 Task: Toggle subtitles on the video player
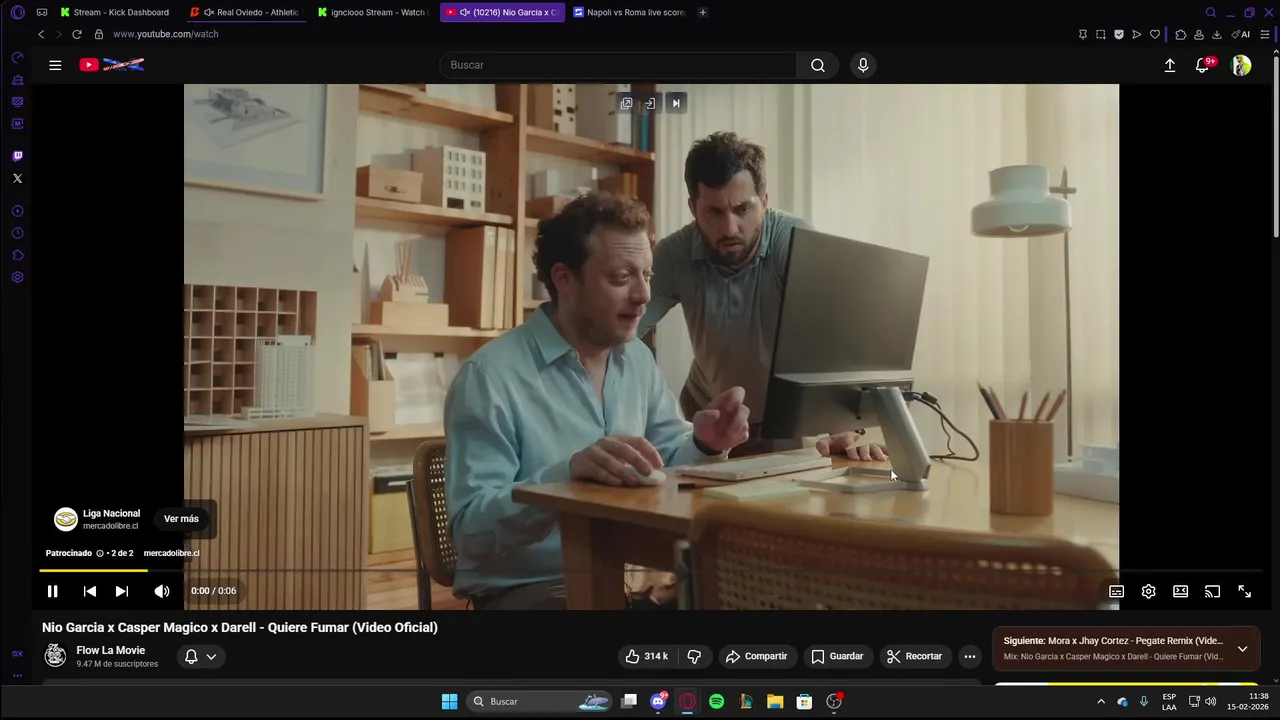(1116, 591)
